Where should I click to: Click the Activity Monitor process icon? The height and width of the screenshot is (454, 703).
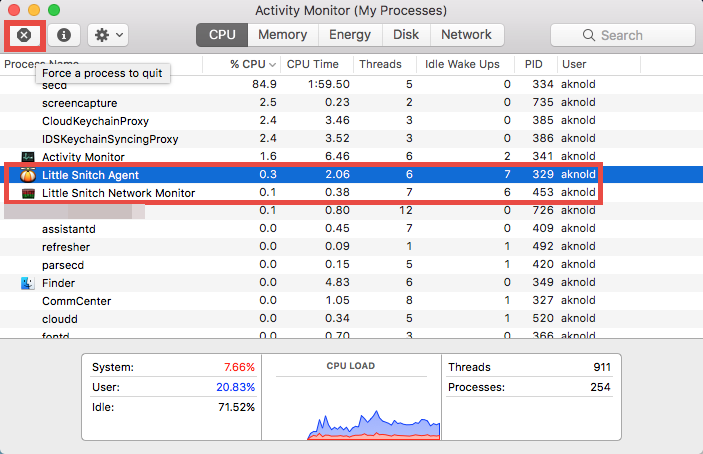pos(28,157)
